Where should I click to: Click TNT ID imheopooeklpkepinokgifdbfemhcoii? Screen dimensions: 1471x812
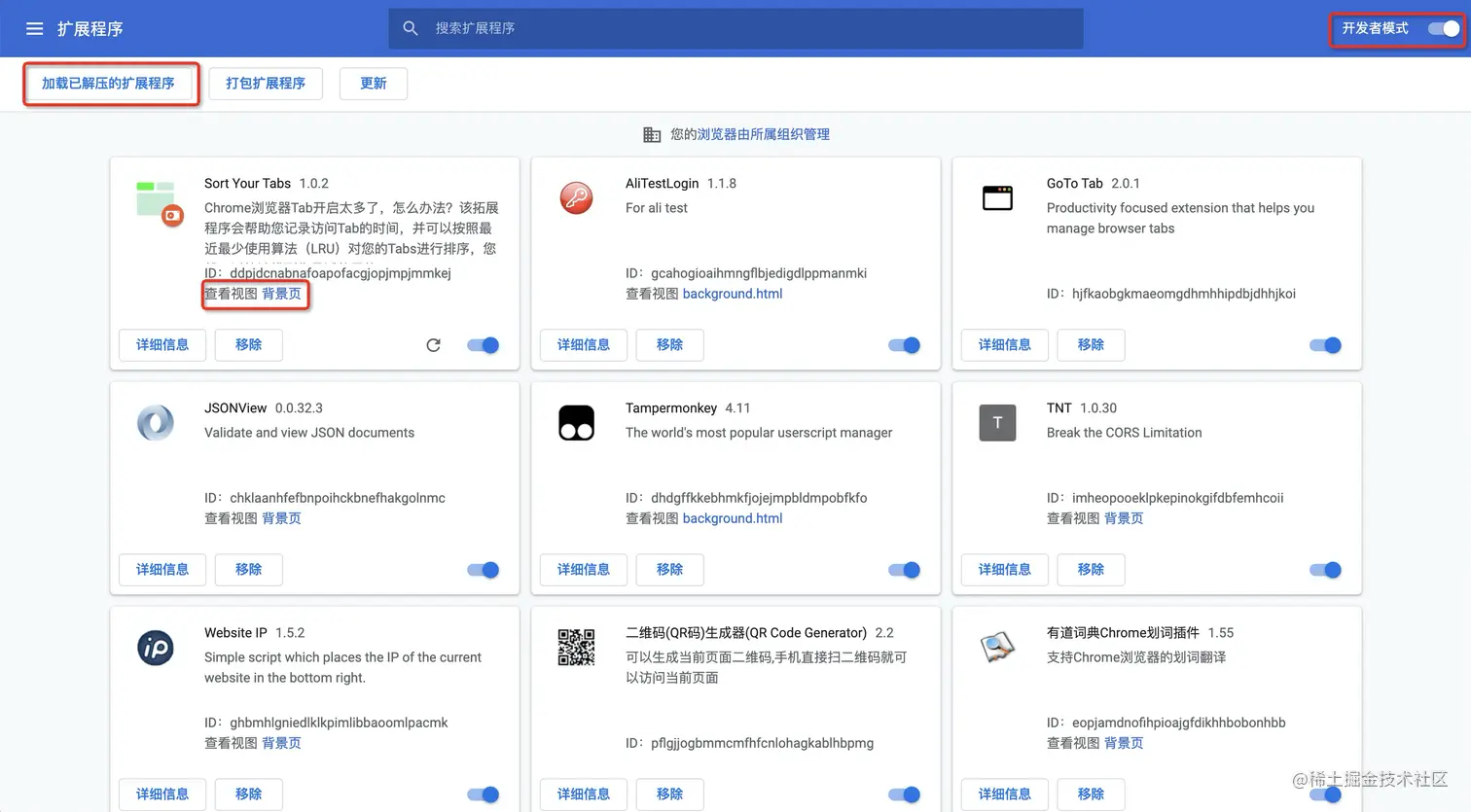[x=1177, y=498]
